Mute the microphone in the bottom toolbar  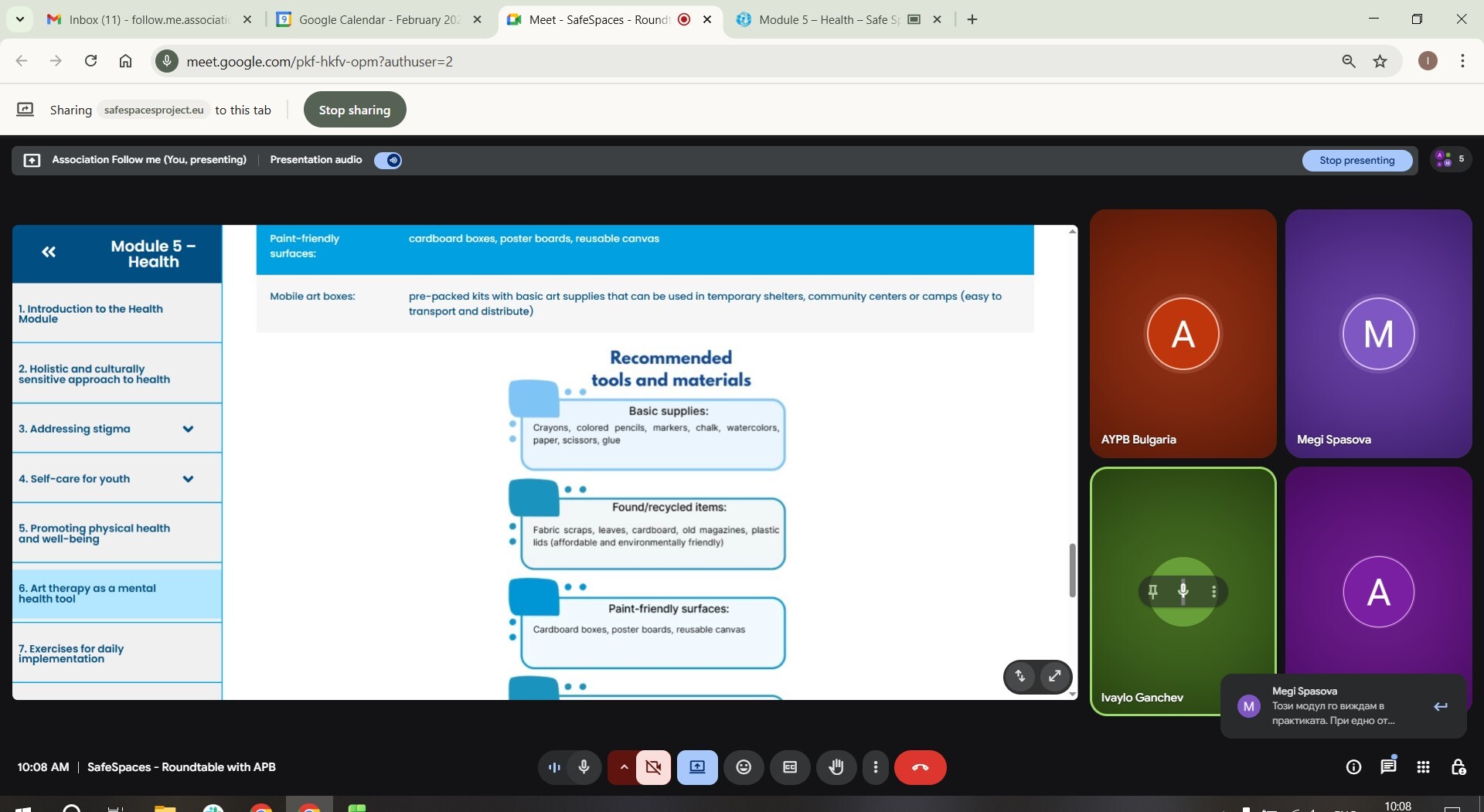click(x=584, y=767)
